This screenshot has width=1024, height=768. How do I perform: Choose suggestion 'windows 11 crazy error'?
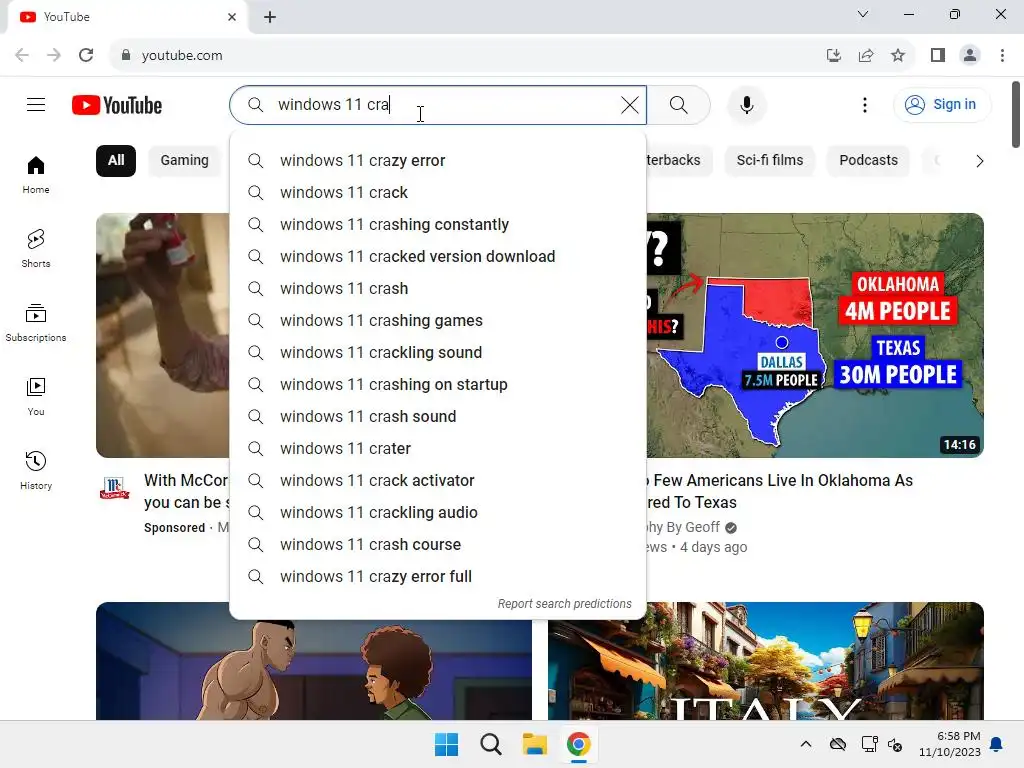point(438,161)
